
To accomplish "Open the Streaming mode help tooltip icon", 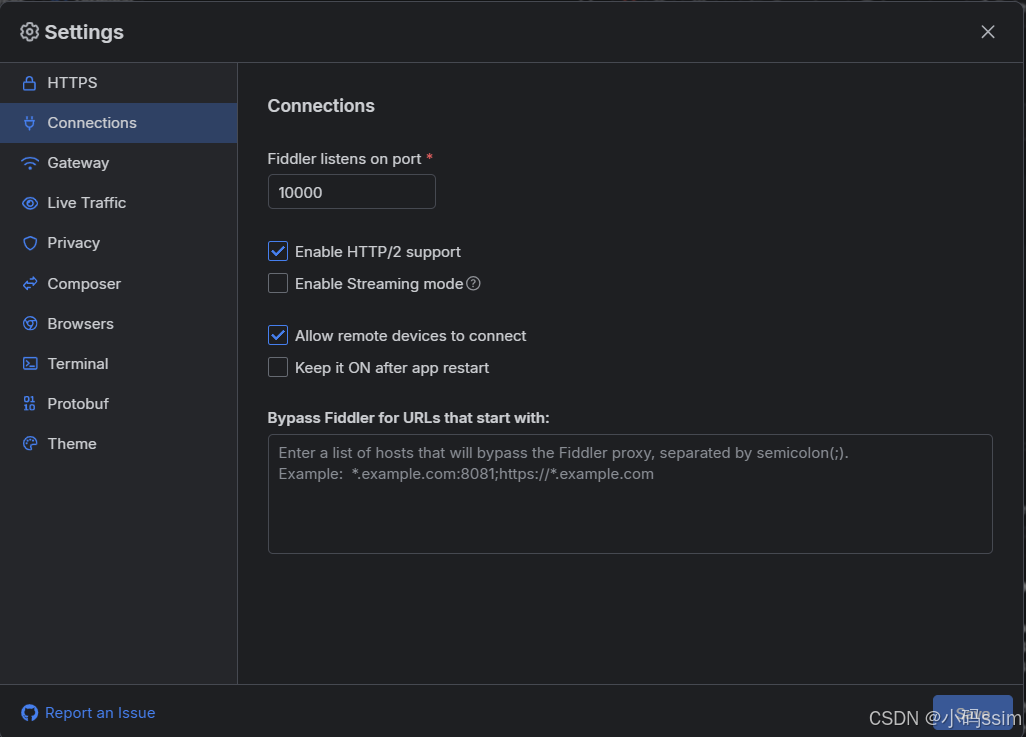I will click(x=473, y=283).
